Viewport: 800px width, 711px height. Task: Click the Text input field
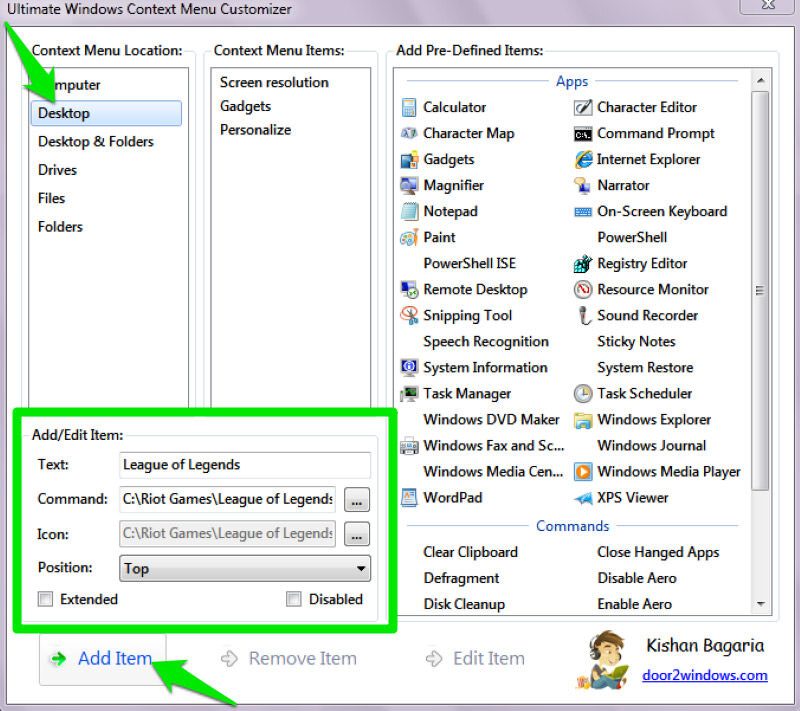pyautogui.click(x=245, y=465)
